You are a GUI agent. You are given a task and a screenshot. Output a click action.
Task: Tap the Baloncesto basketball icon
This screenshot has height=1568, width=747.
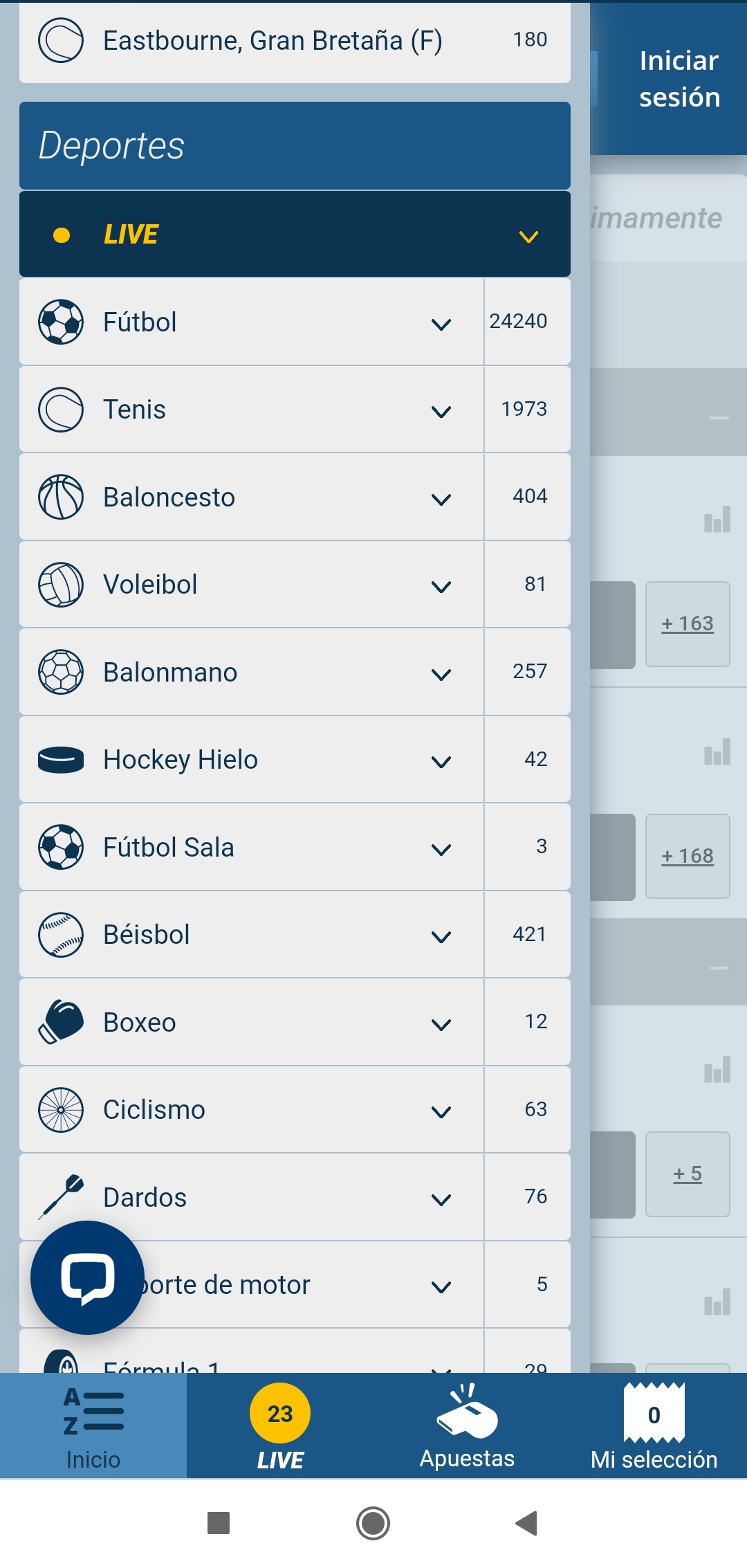61,497
